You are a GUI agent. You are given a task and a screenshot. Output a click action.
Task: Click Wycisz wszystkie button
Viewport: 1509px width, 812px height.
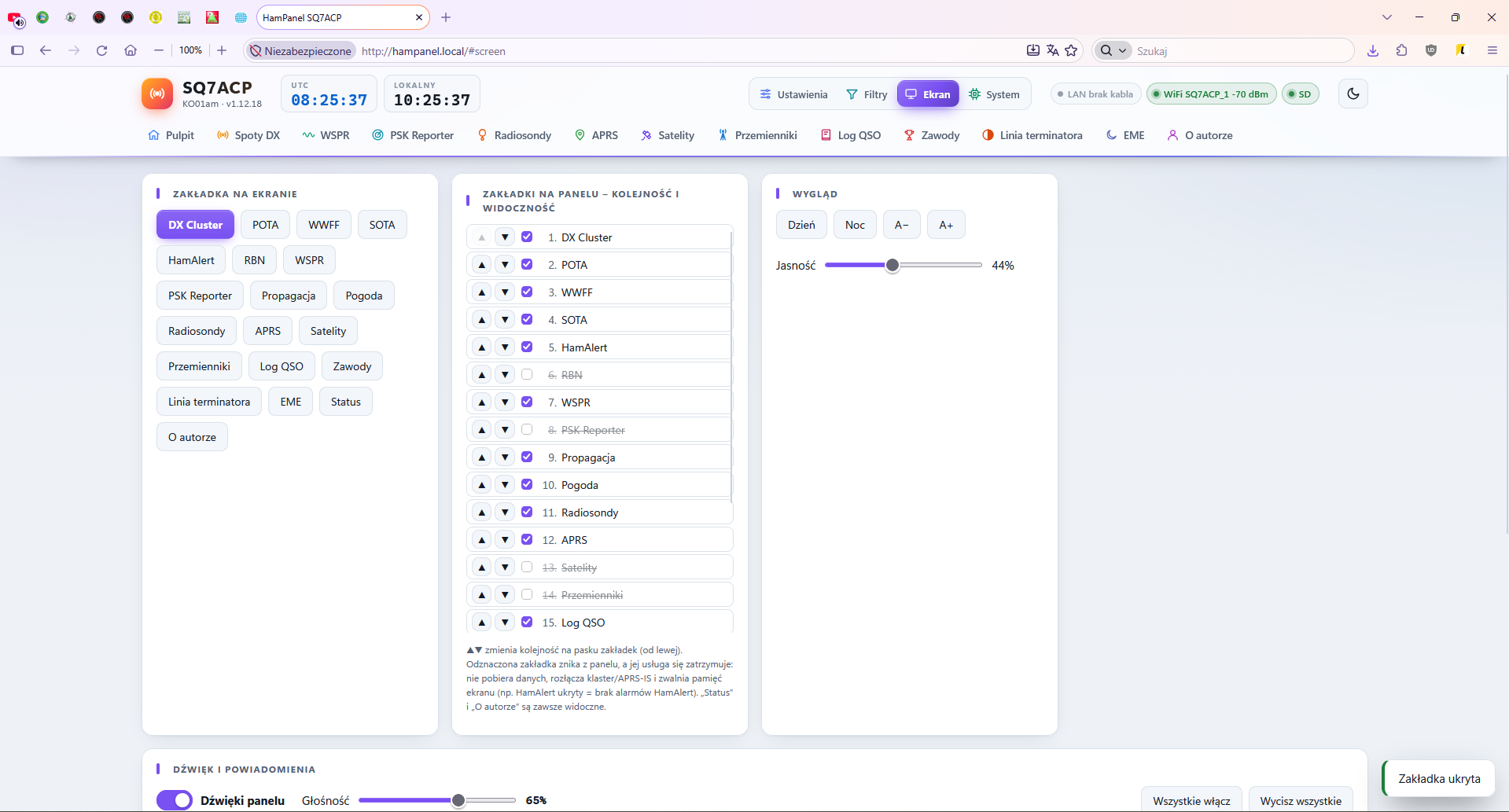1301,800
